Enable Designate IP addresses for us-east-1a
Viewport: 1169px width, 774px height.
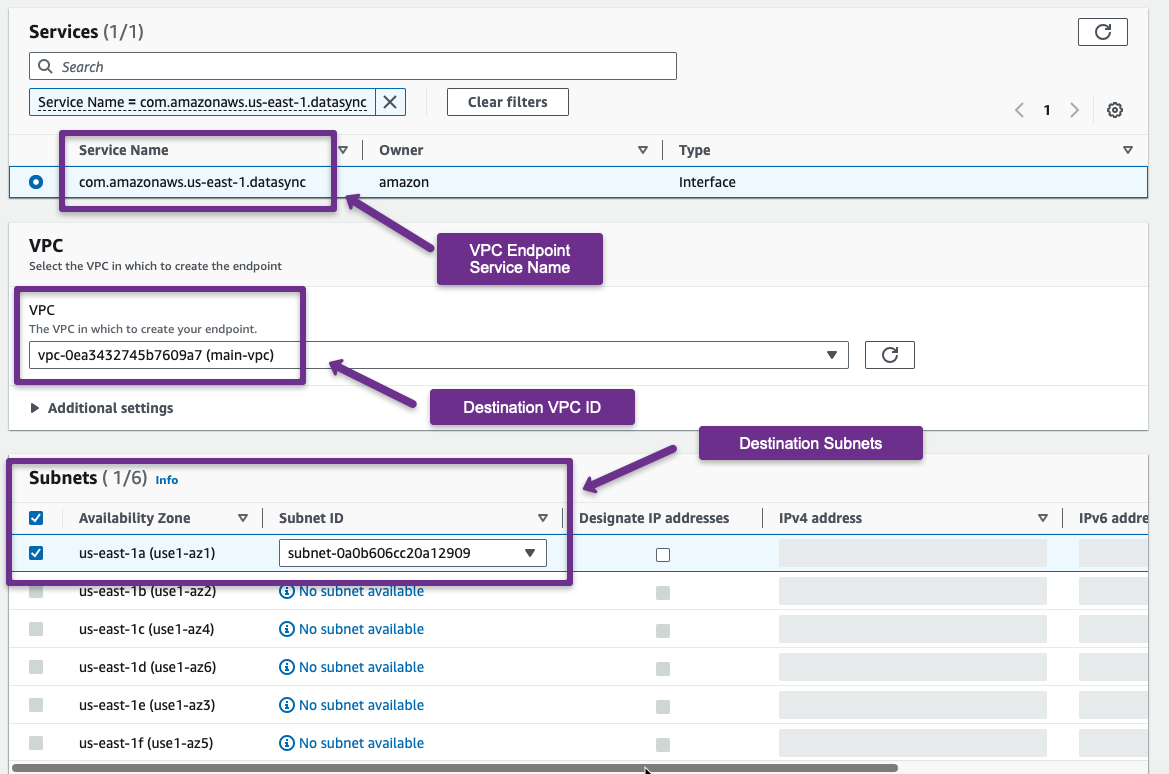click(663, 555)
